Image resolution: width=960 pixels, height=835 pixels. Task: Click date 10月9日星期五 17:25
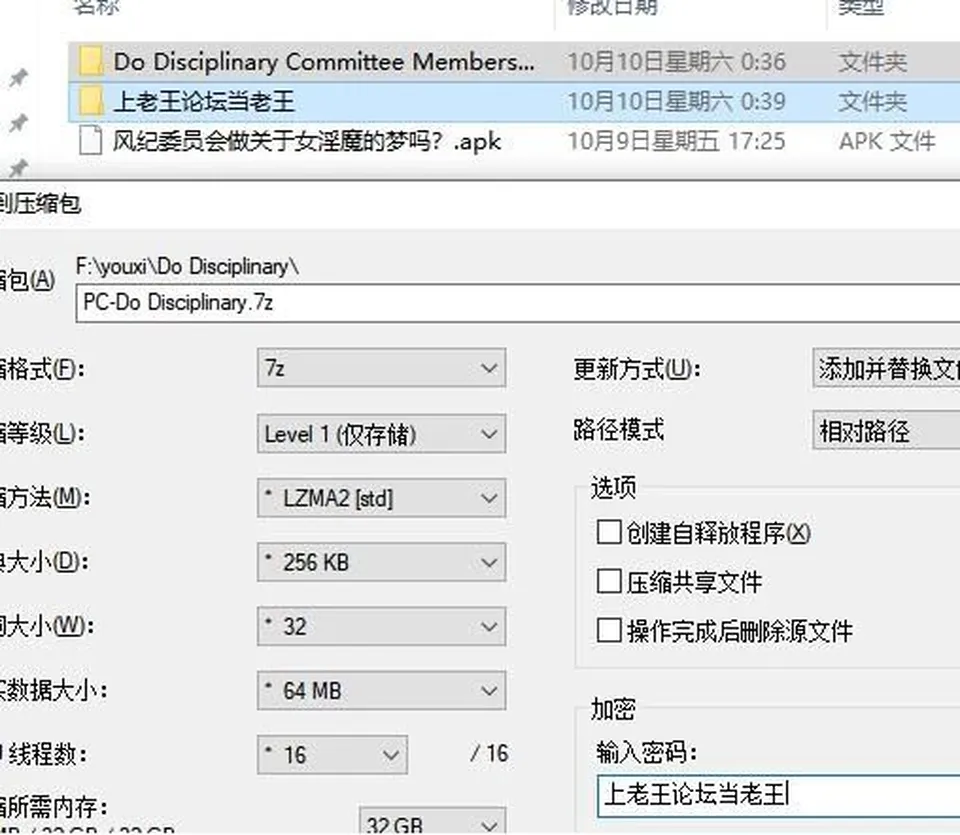coord(677,141)
